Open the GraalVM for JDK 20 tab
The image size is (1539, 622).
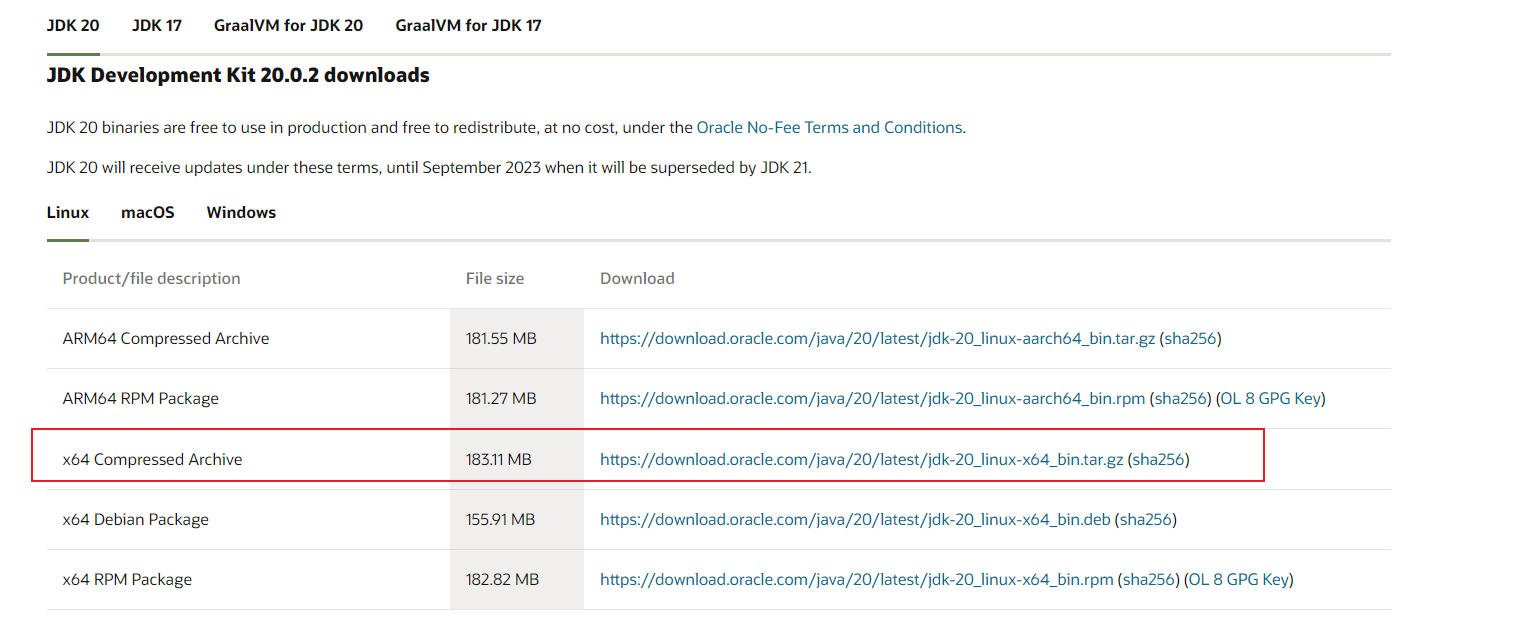288,25
